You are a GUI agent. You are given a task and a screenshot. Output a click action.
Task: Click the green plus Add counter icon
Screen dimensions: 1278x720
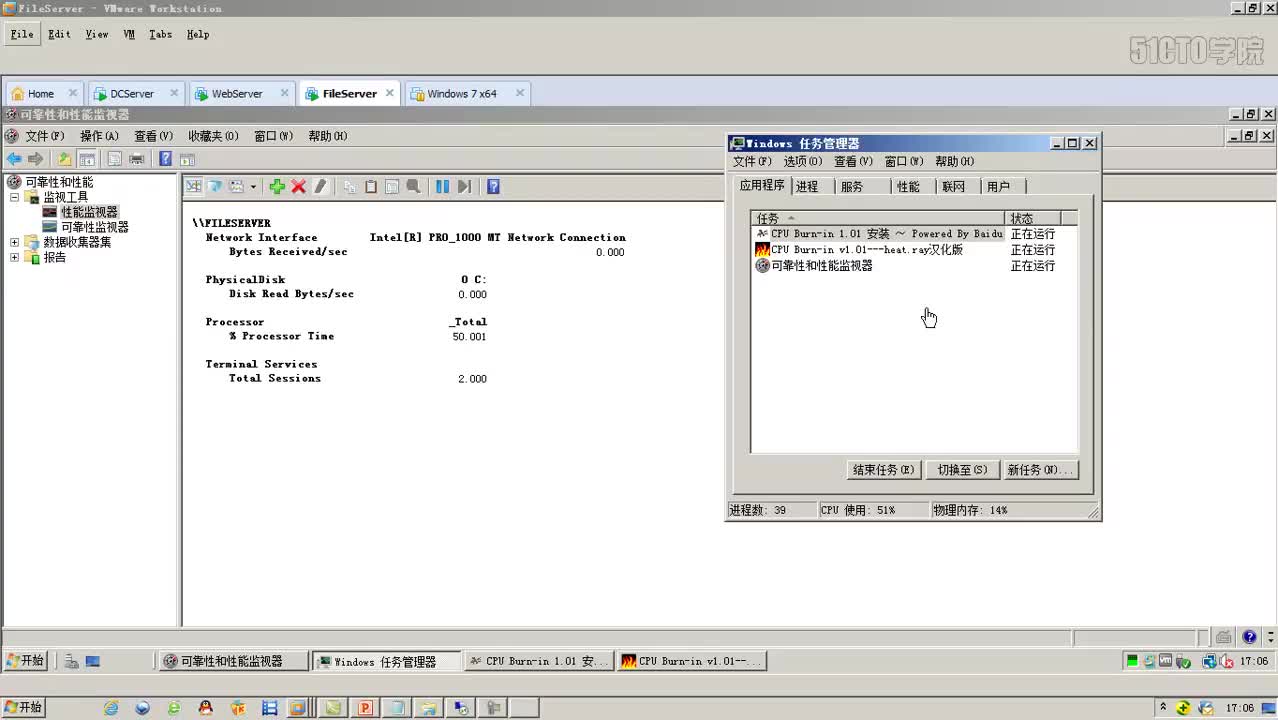(x=277, y=187)
